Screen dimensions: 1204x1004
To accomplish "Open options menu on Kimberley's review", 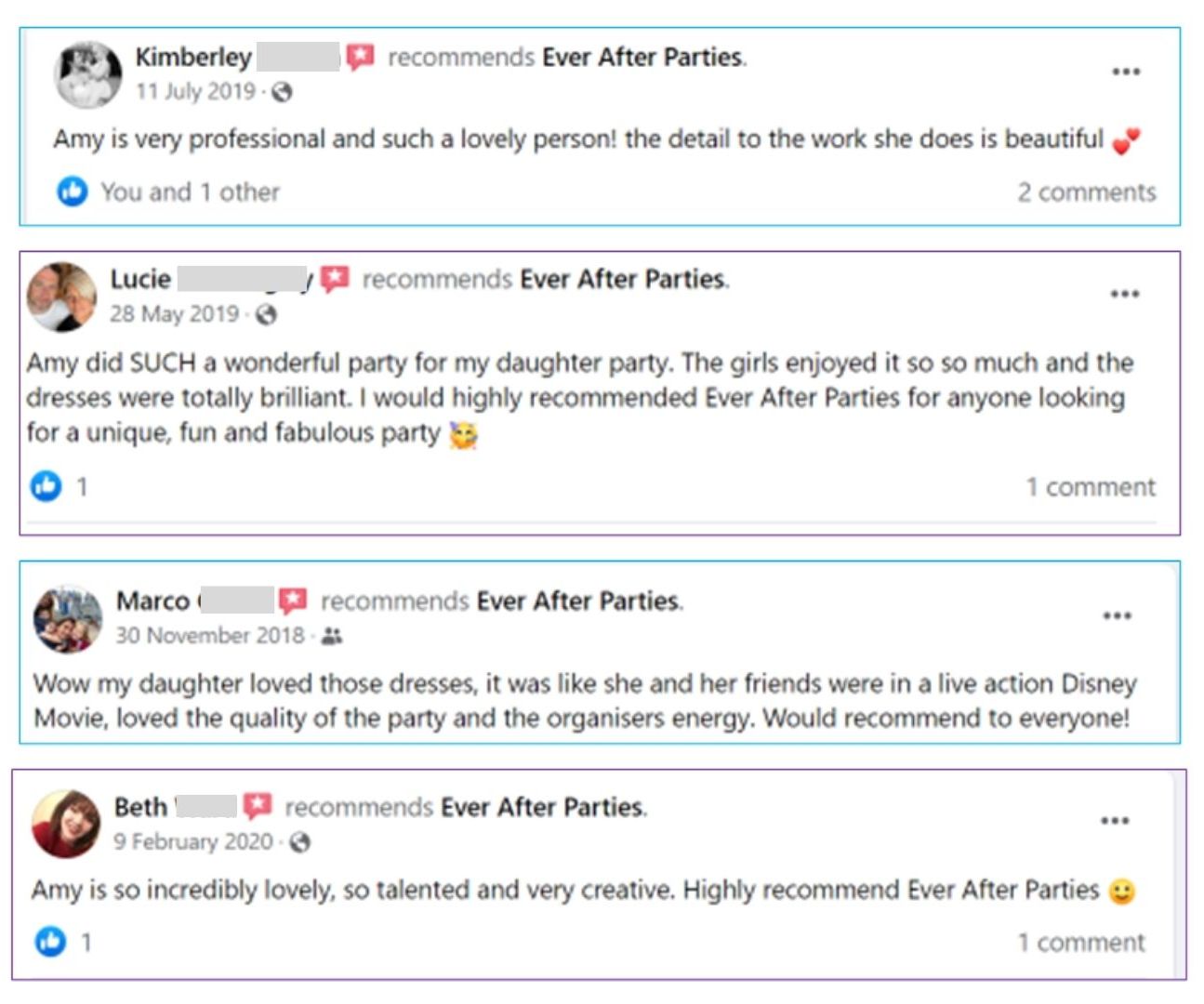I will (1125, 72).
